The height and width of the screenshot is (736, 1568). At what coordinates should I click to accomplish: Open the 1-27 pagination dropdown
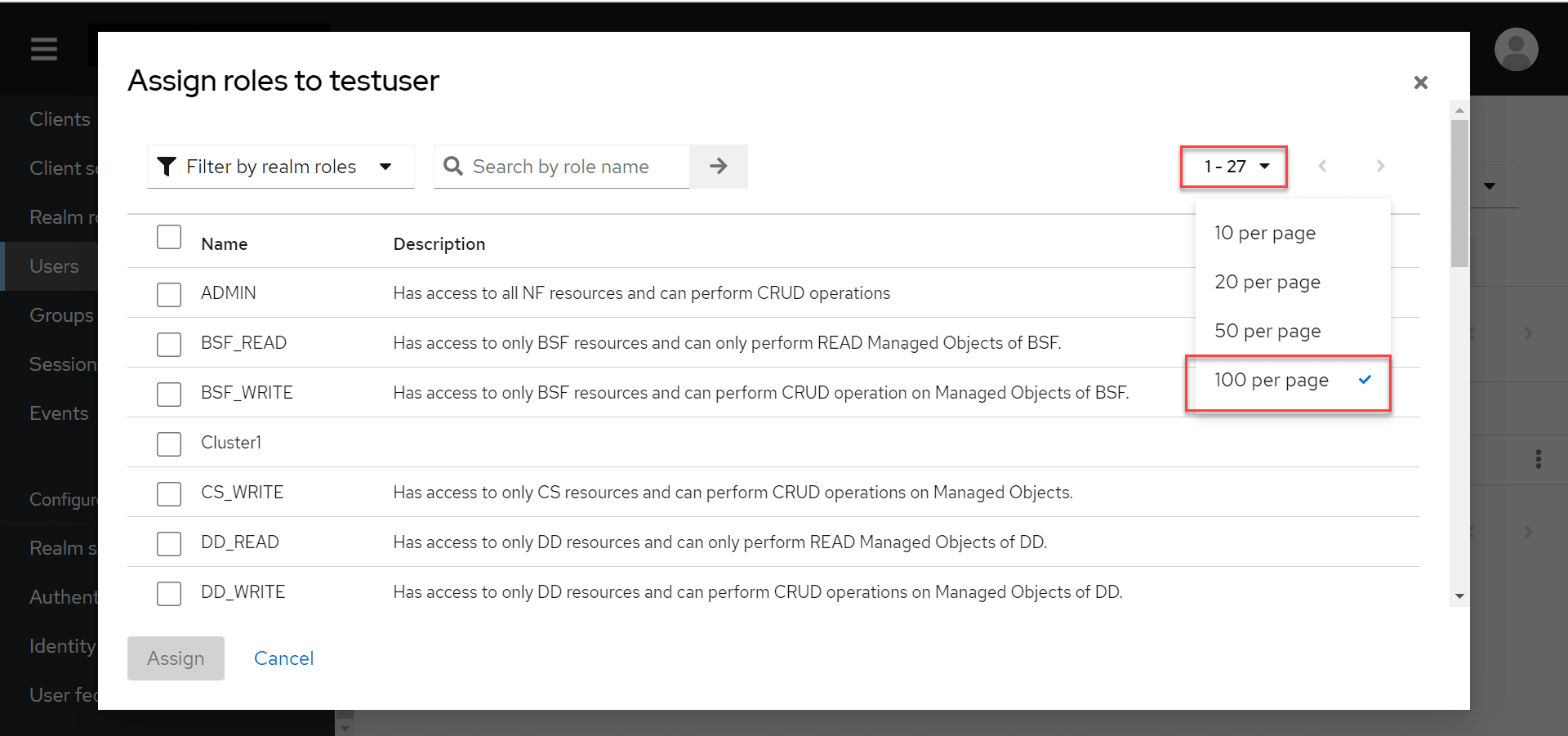1233,166
